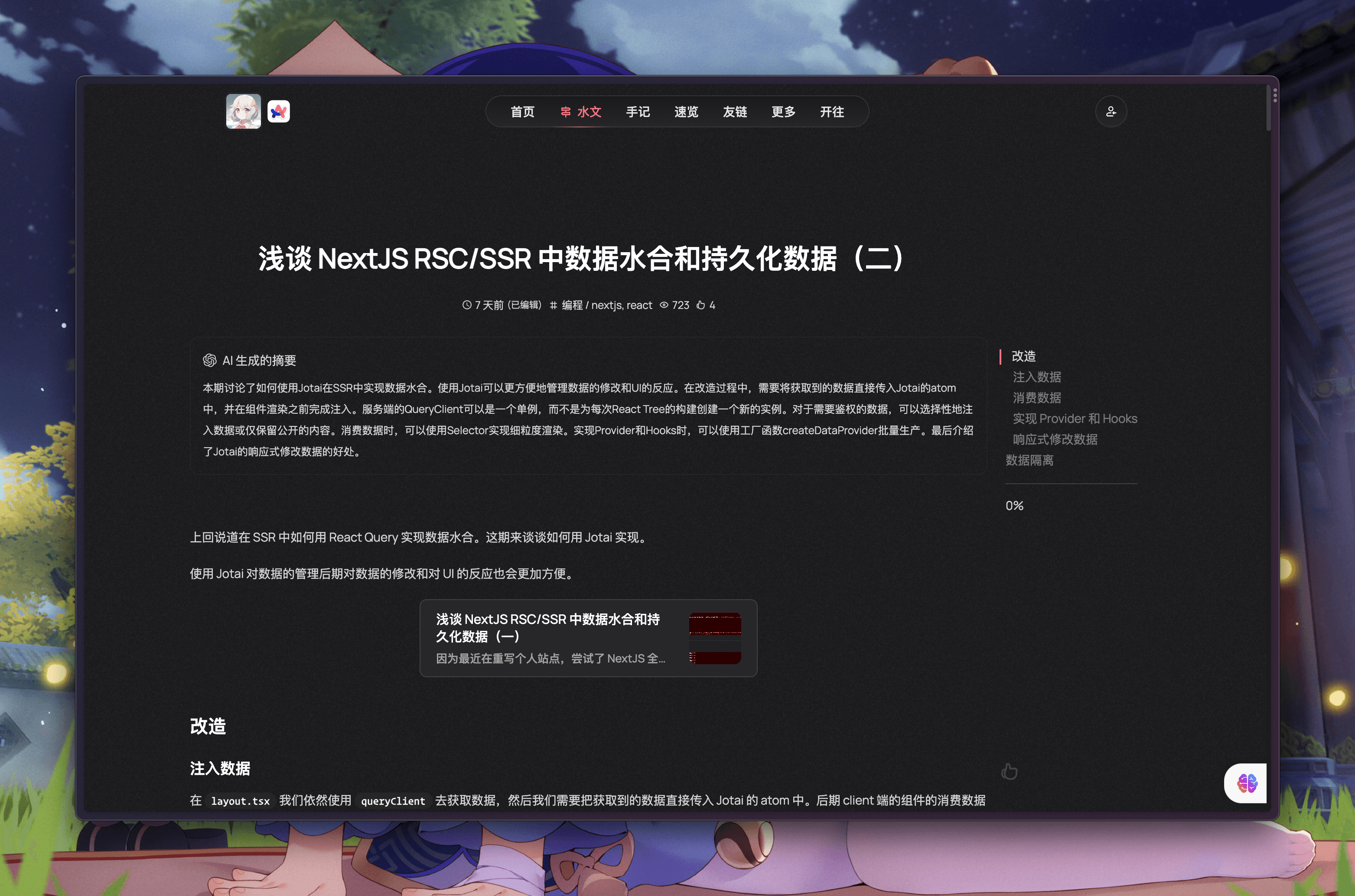
Task: Click the like-count thumbs icon near 4
Action: pyautogui.click(x=701, y=305)
